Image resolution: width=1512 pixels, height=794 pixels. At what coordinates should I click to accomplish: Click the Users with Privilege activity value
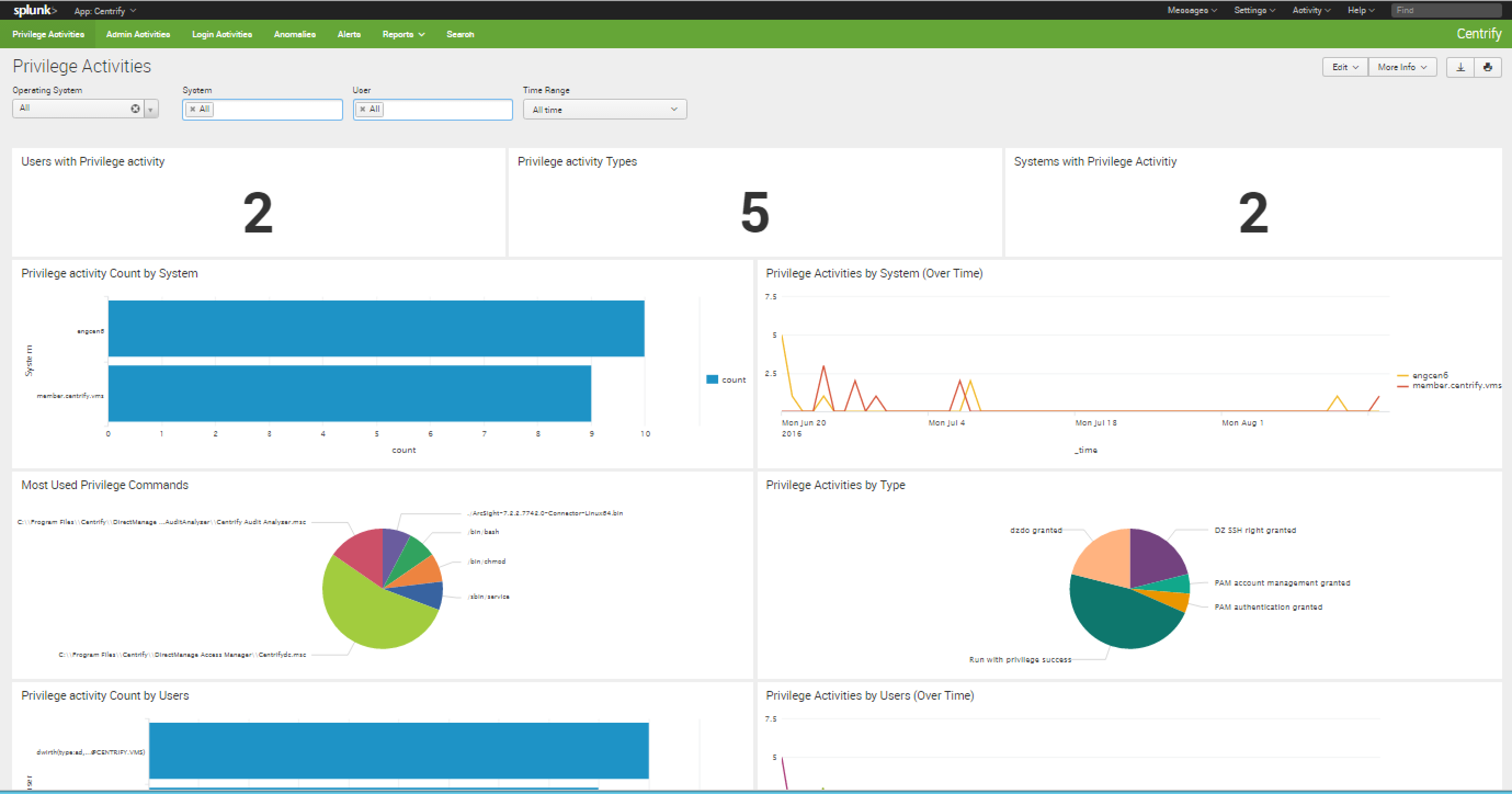[258, 213]
